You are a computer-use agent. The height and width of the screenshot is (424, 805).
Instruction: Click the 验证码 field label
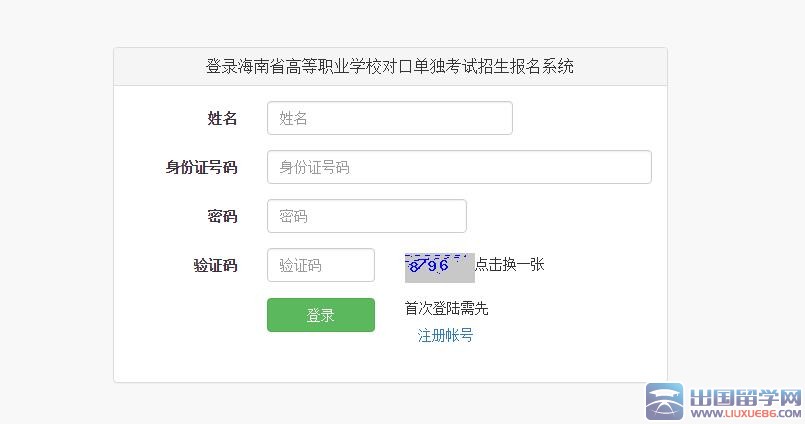(x=215, y=265)
